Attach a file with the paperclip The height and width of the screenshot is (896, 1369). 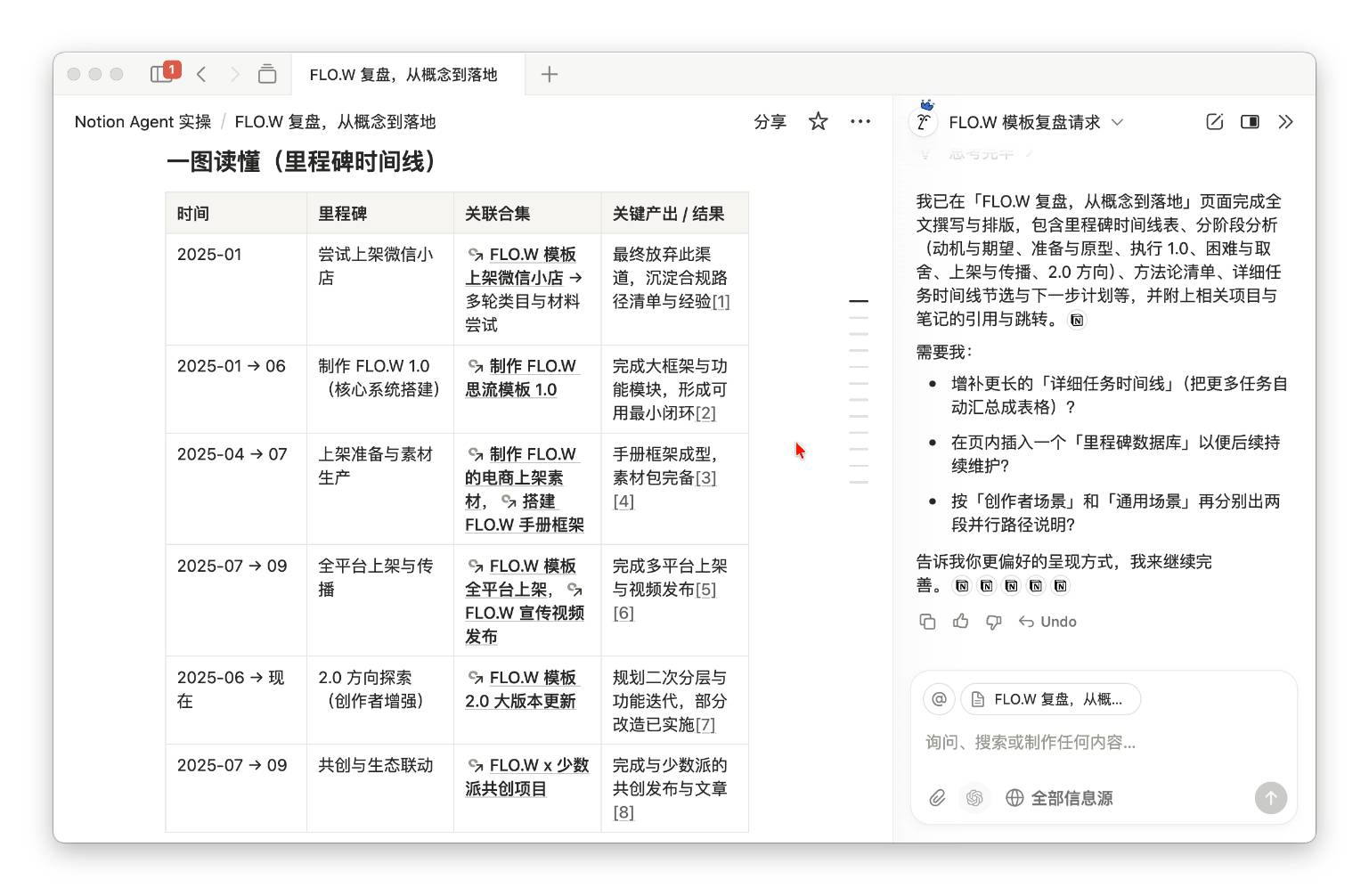[937, 798]
